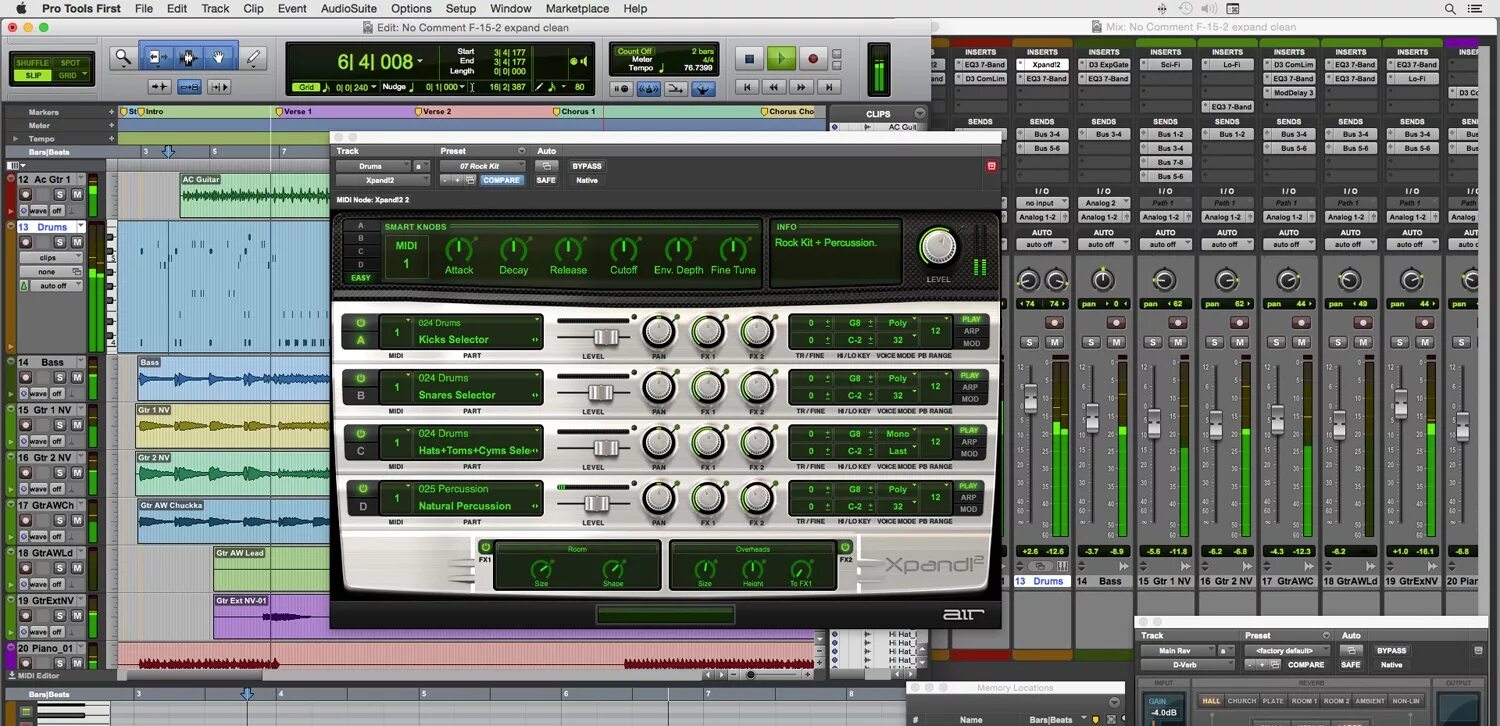Toggle power for Xpand!2 Part A
Viewport: 1500px width, 726px height.
point(361,323)
